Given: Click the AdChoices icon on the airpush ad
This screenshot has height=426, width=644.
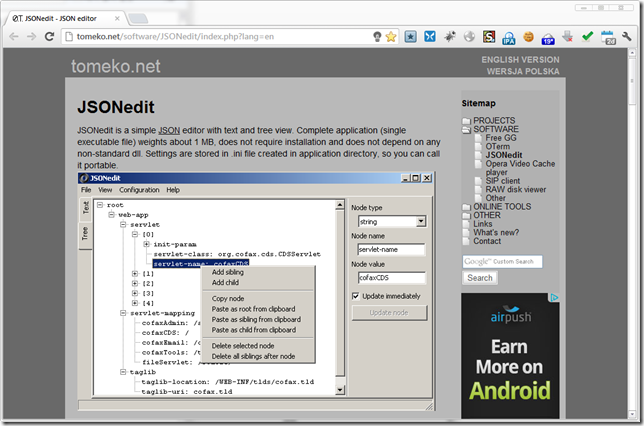Looking at the screenshot, I should coord(554,297).
